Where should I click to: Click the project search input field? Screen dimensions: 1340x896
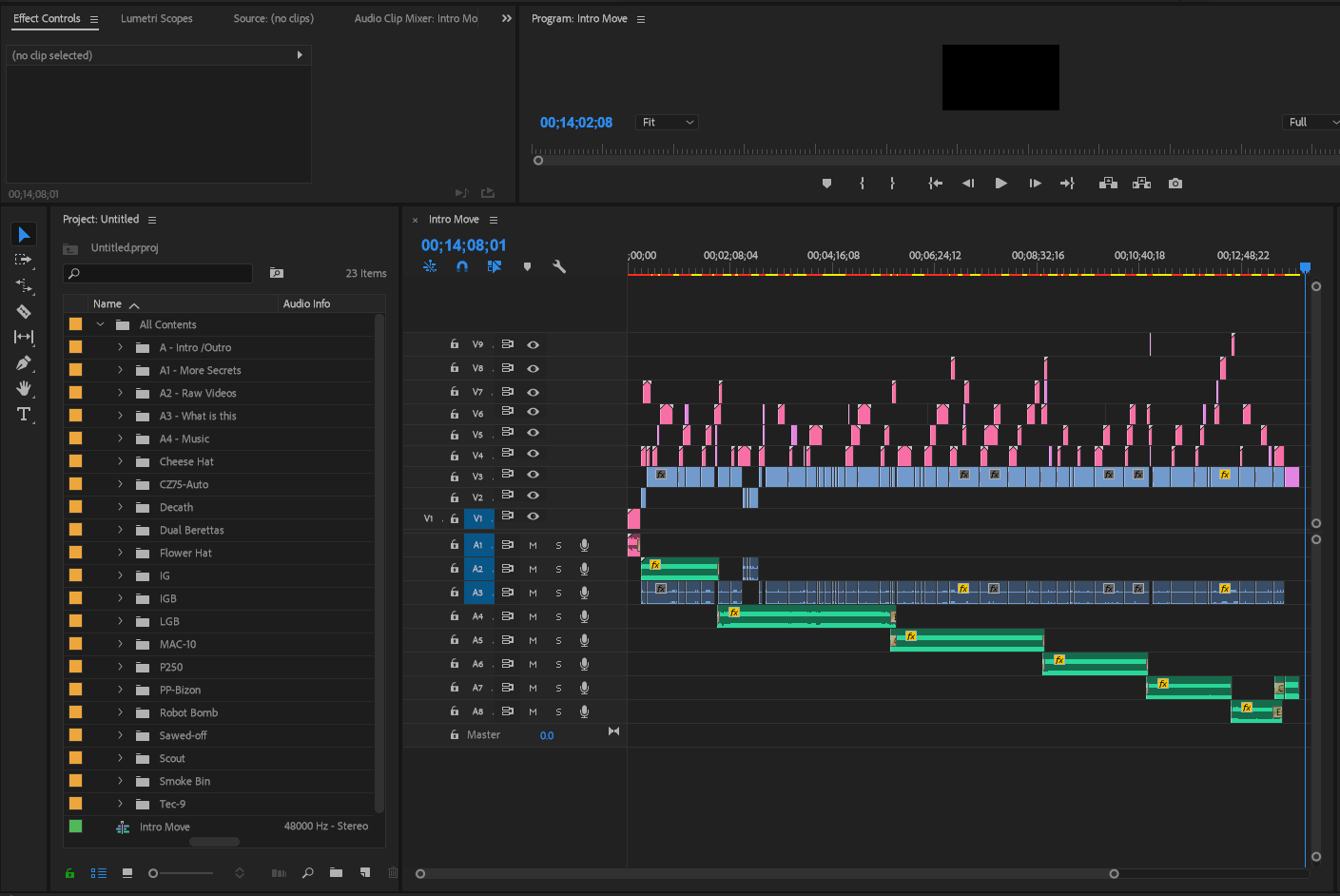pyautogui.click(x=158, y=274)
